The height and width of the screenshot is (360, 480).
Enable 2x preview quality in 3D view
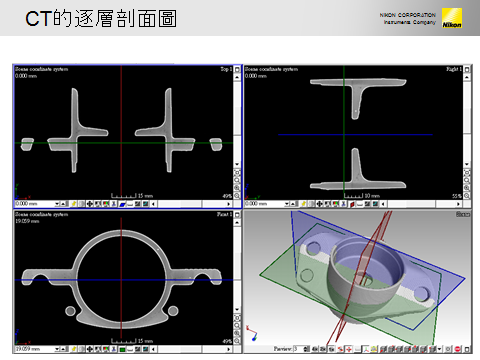[x=323, y=349]
